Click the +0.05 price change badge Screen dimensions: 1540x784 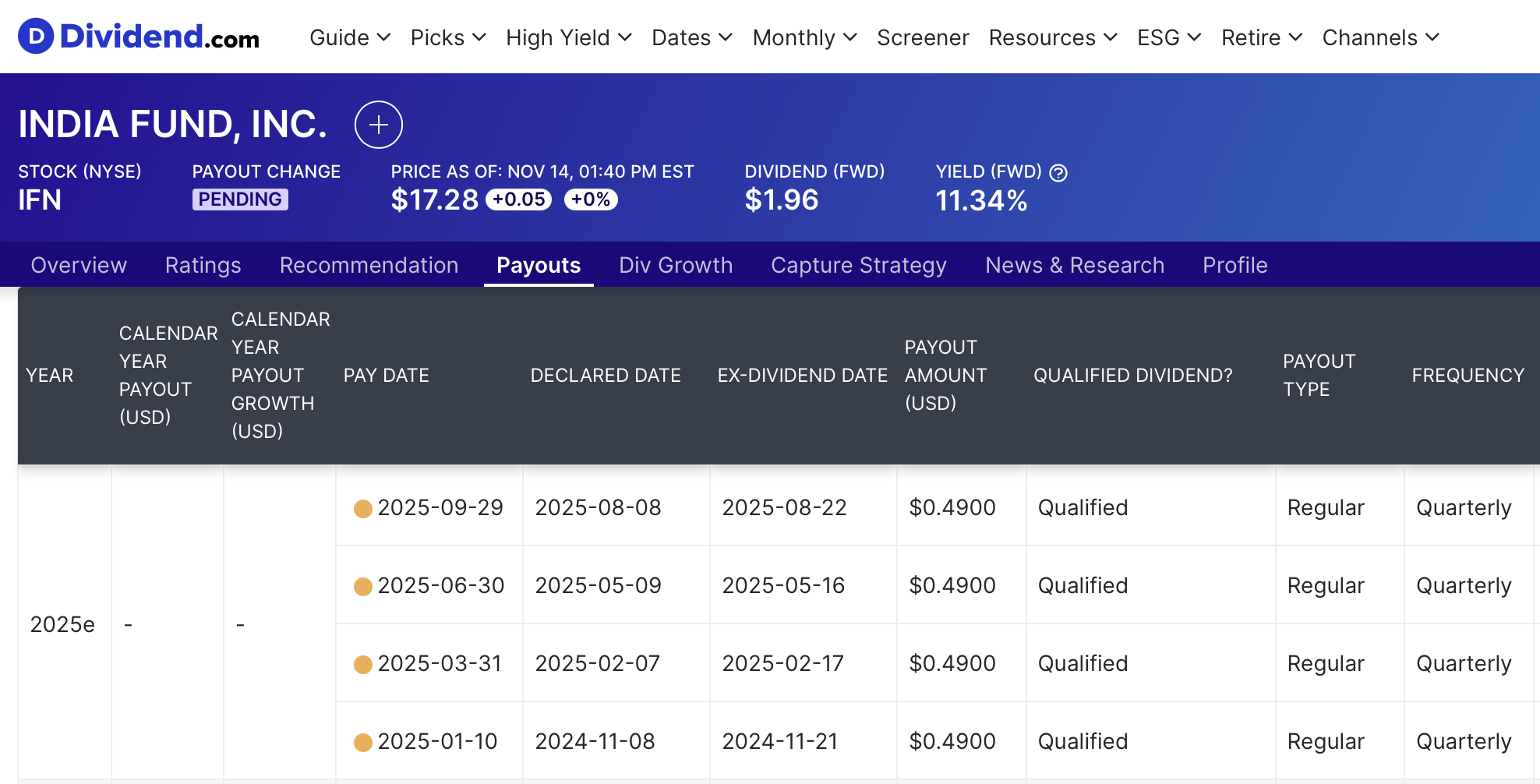pyautogui.click(x=518, y=200)
